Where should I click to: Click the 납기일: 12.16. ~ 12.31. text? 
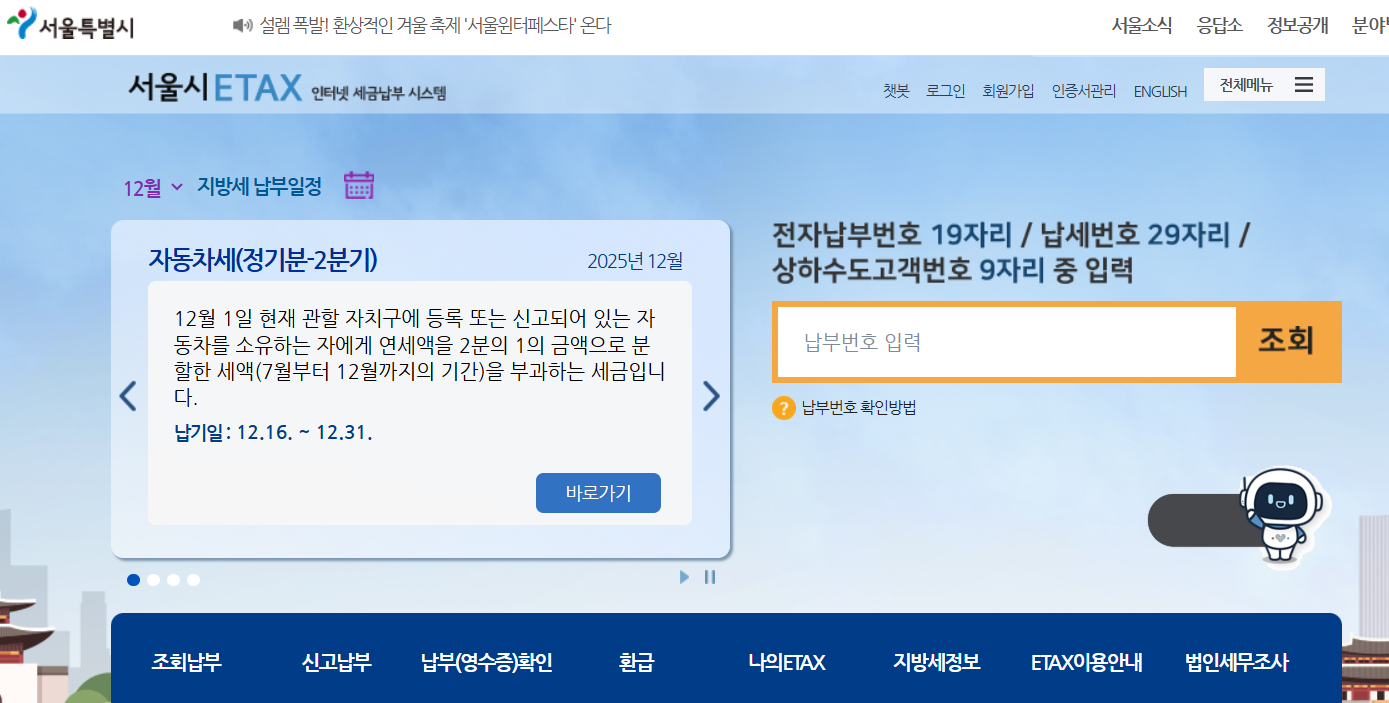(x=274, y=433)
